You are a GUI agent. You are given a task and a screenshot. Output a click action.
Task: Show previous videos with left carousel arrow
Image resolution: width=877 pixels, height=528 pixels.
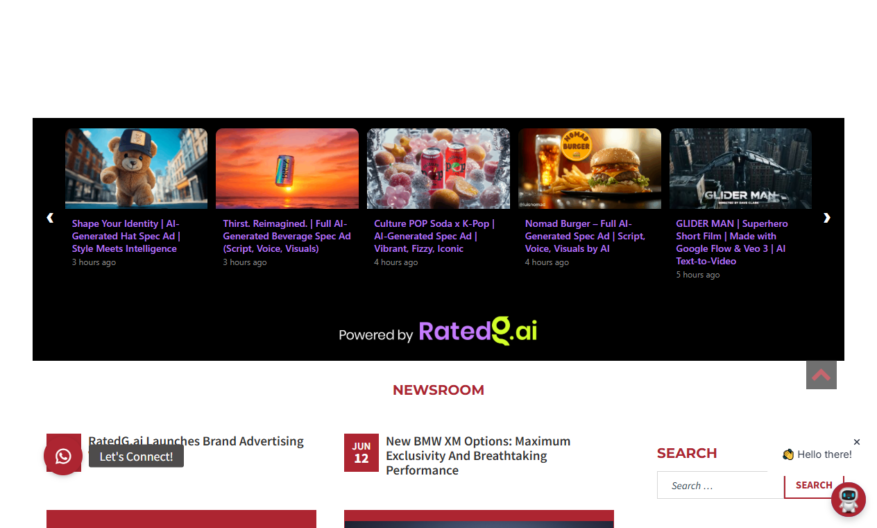point(50,218)
